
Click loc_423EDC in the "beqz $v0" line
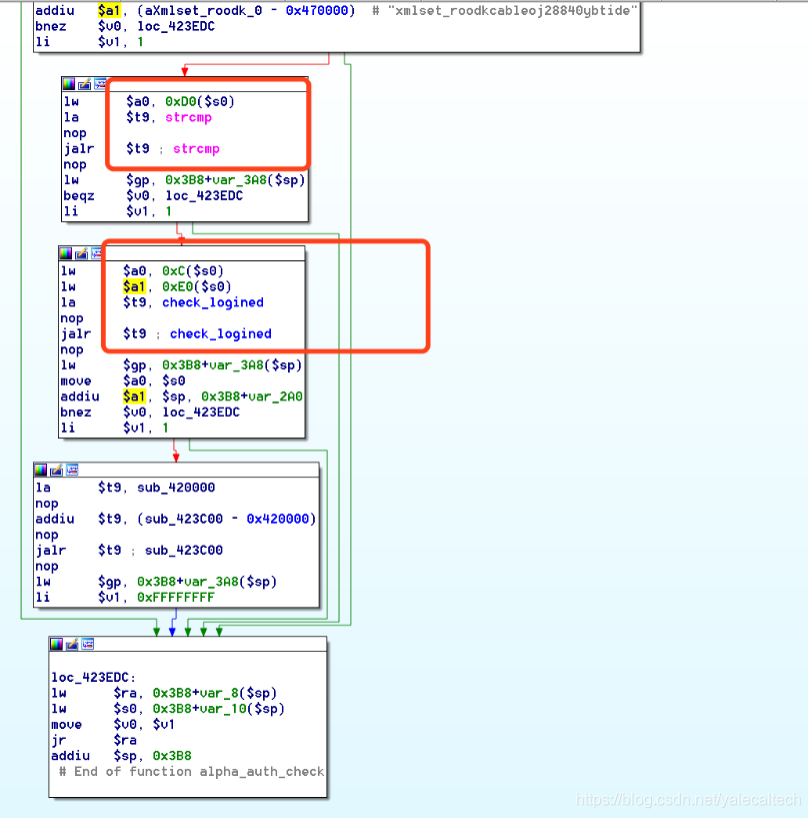(204, 196)
